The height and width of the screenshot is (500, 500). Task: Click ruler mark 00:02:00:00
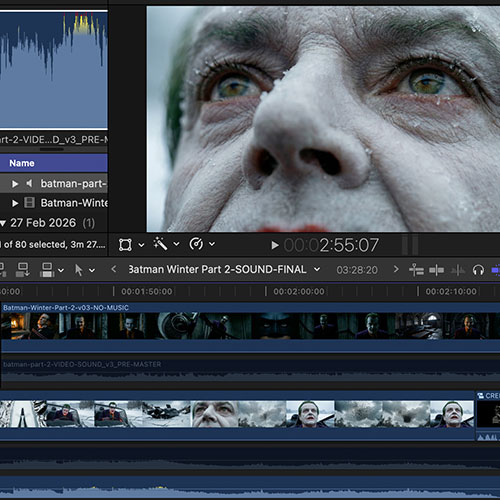click(299, 291)
